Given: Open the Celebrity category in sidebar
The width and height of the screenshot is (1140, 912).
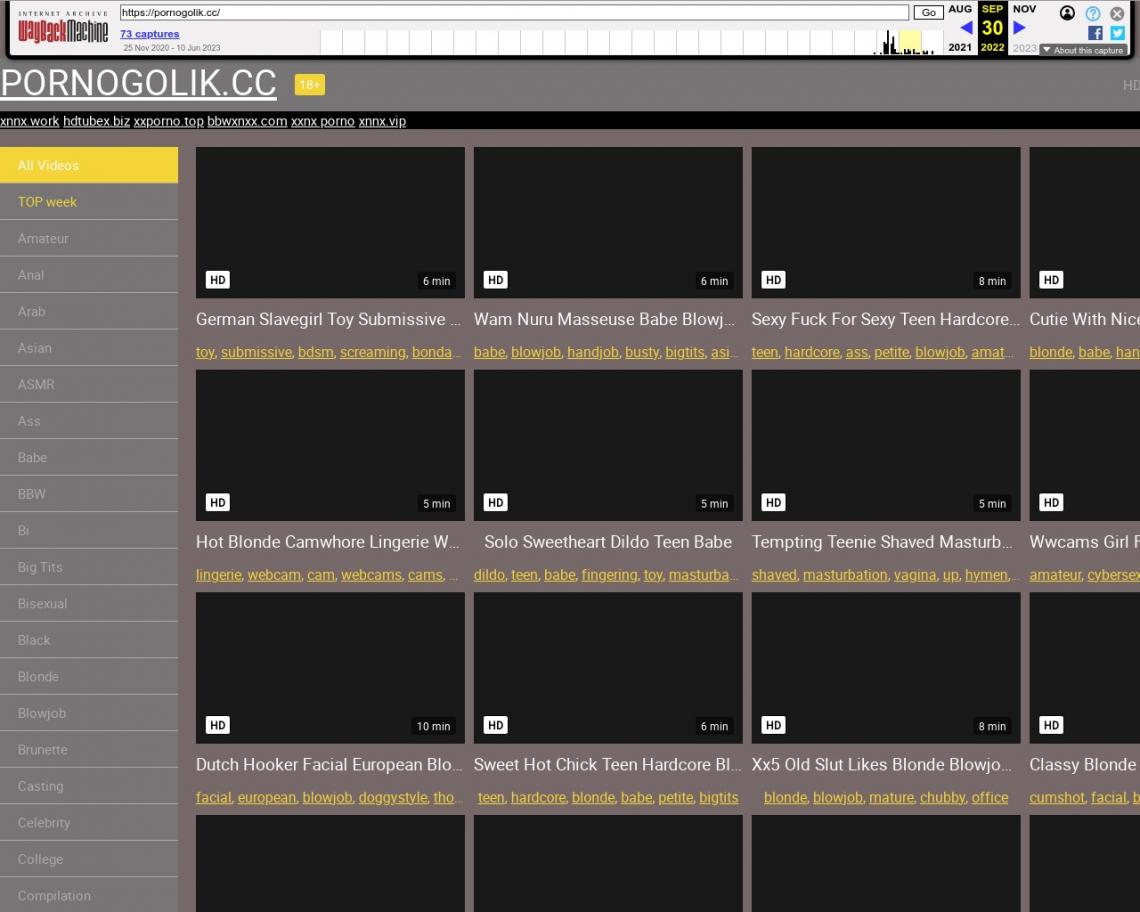Looking at the screenshot, I should (89, 822).
